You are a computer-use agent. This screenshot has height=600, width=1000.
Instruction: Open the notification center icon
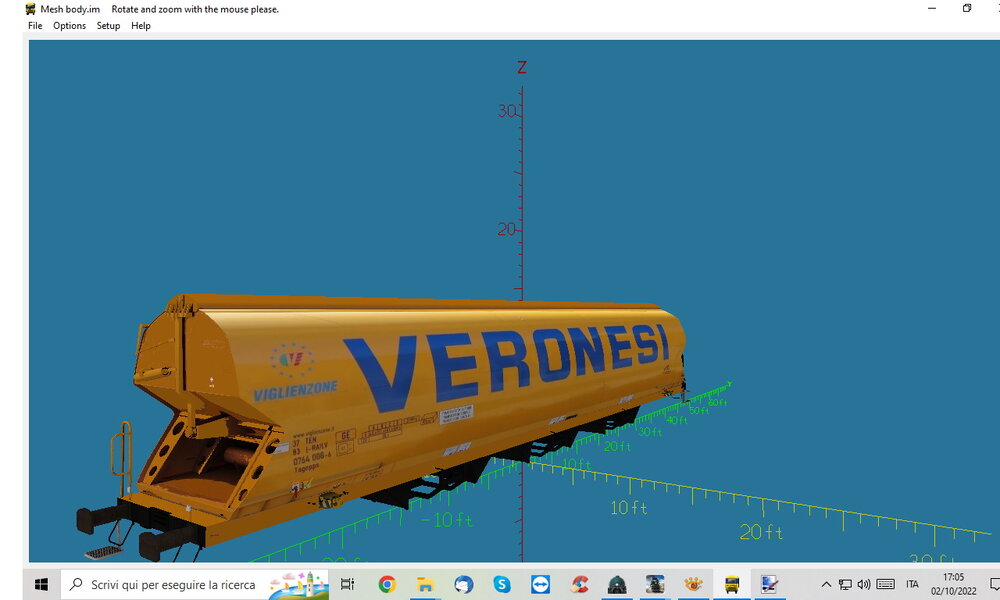coord(994,584)
